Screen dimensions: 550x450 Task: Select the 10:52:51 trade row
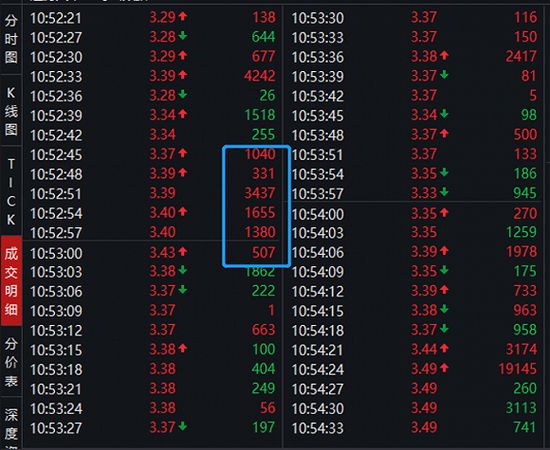[153, 193]
